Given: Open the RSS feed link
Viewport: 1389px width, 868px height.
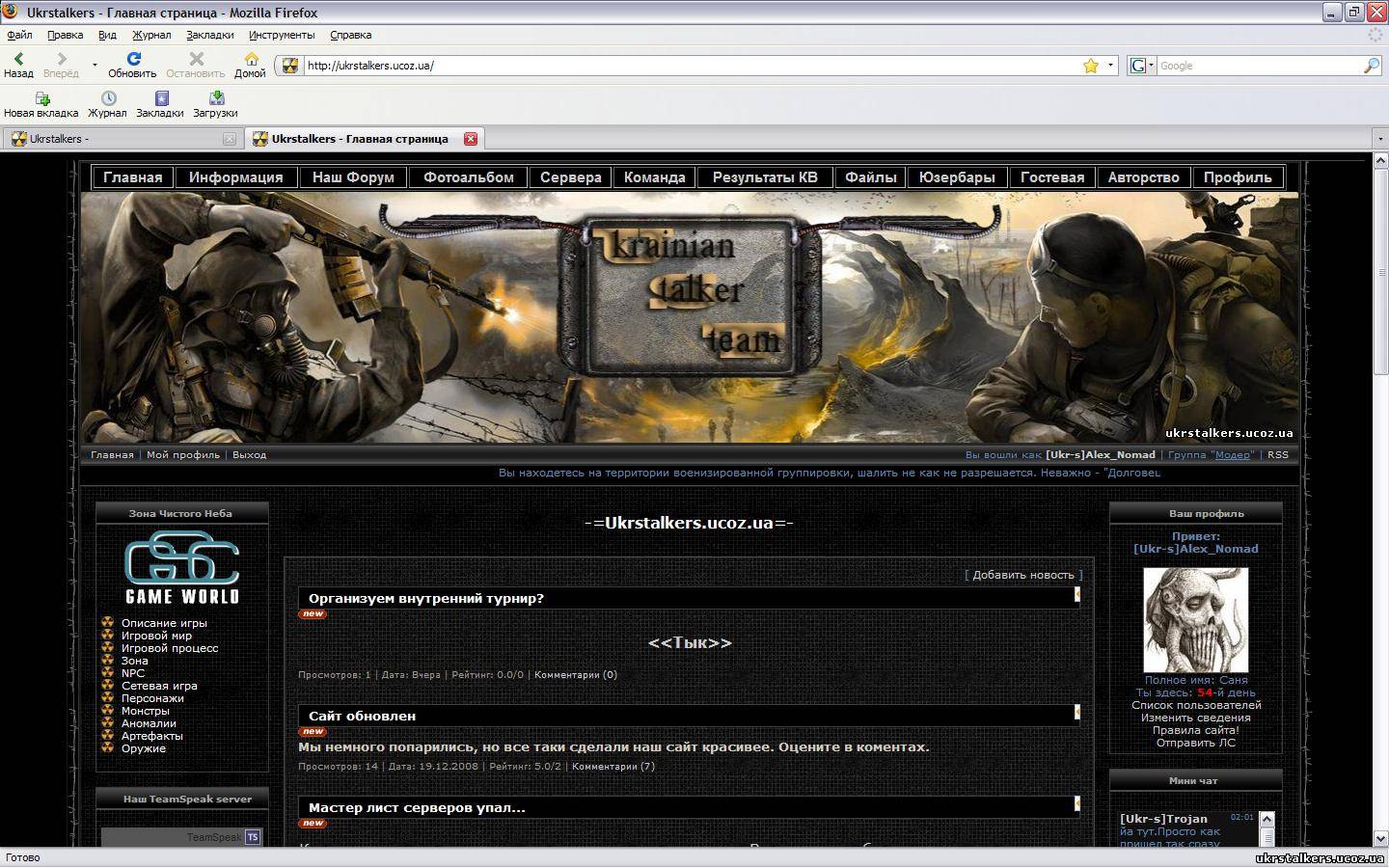Looking at the screenshot, I should pos(1278,455).
